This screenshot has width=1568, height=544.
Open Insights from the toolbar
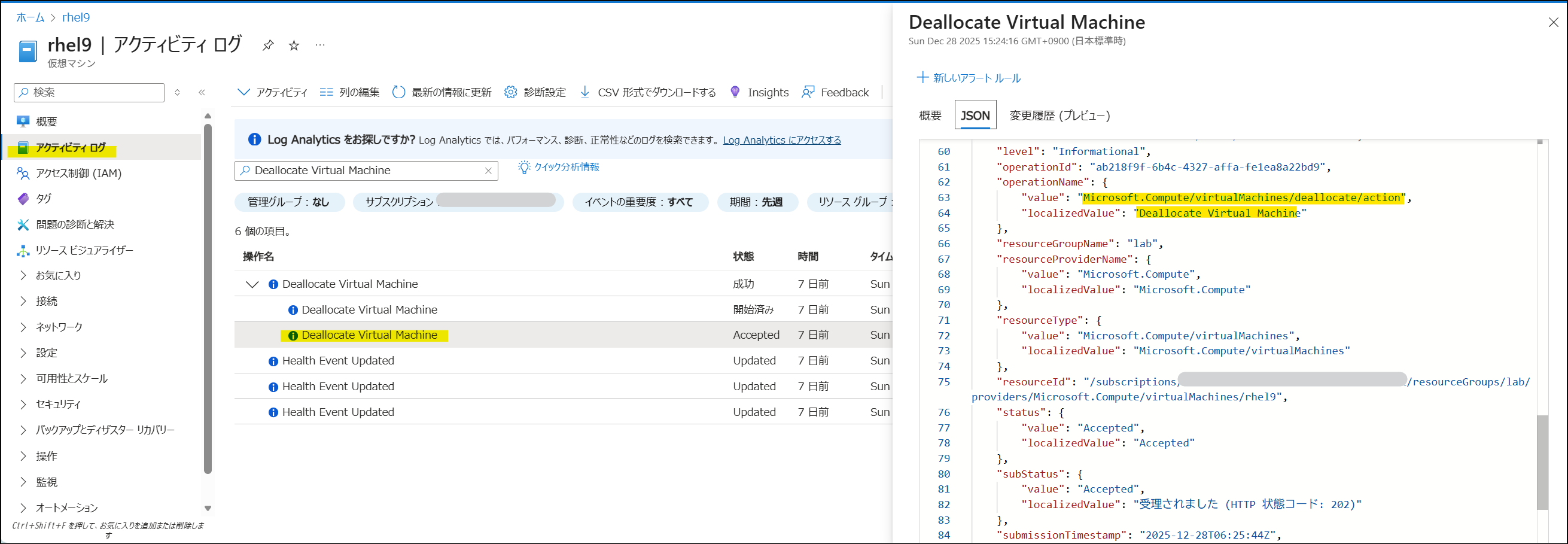pos(759,93)
